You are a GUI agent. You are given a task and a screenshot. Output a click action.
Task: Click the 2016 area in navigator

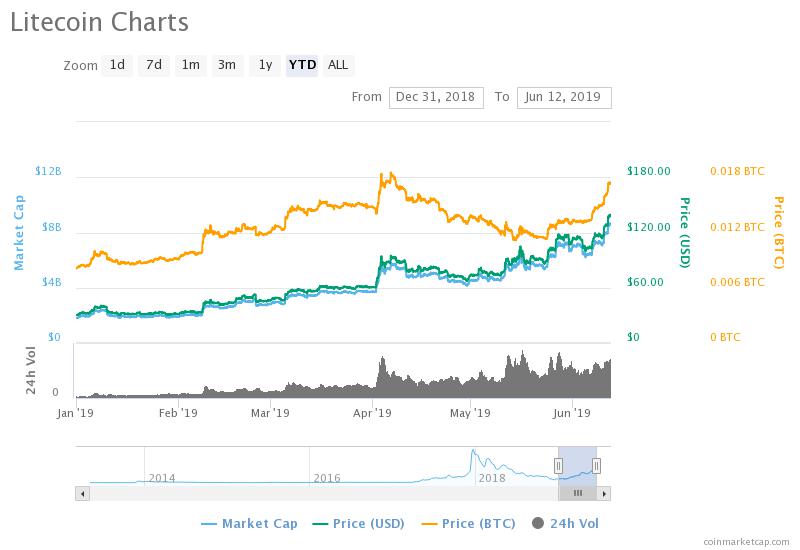(x=327, y=478)
